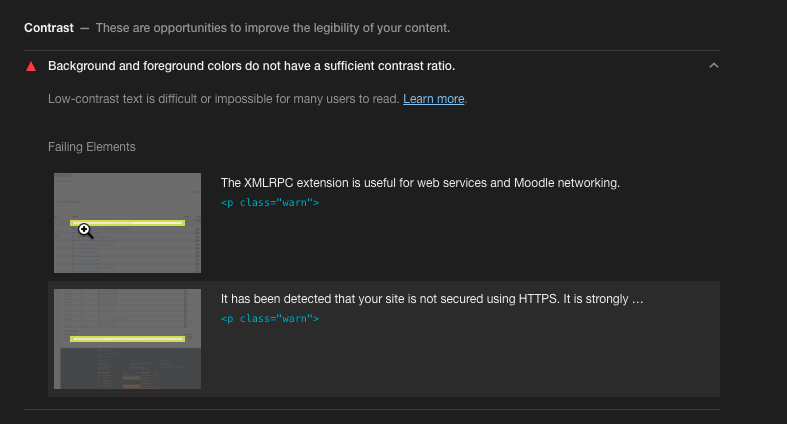
Task: Click the audit title about contrast ratio
Action: coord(251,66)
